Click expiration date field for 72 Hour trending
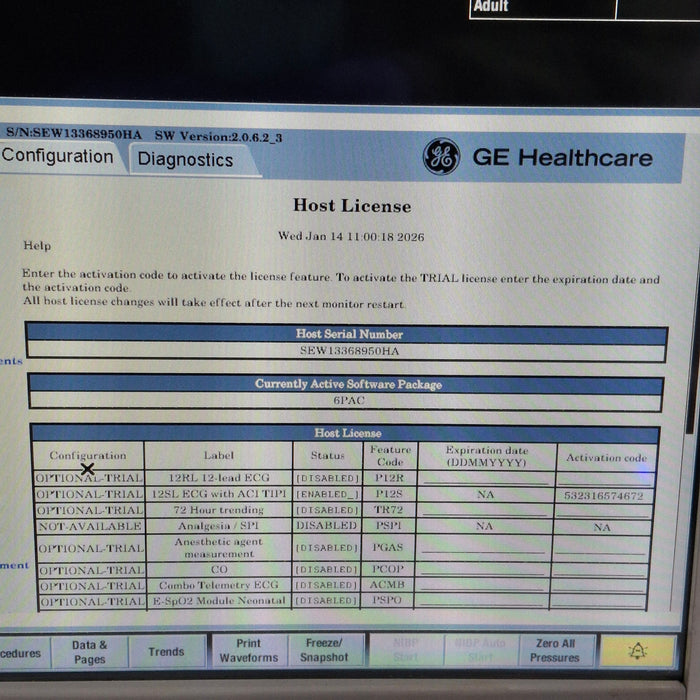This screenshot has height=700, width=700. 485,510
